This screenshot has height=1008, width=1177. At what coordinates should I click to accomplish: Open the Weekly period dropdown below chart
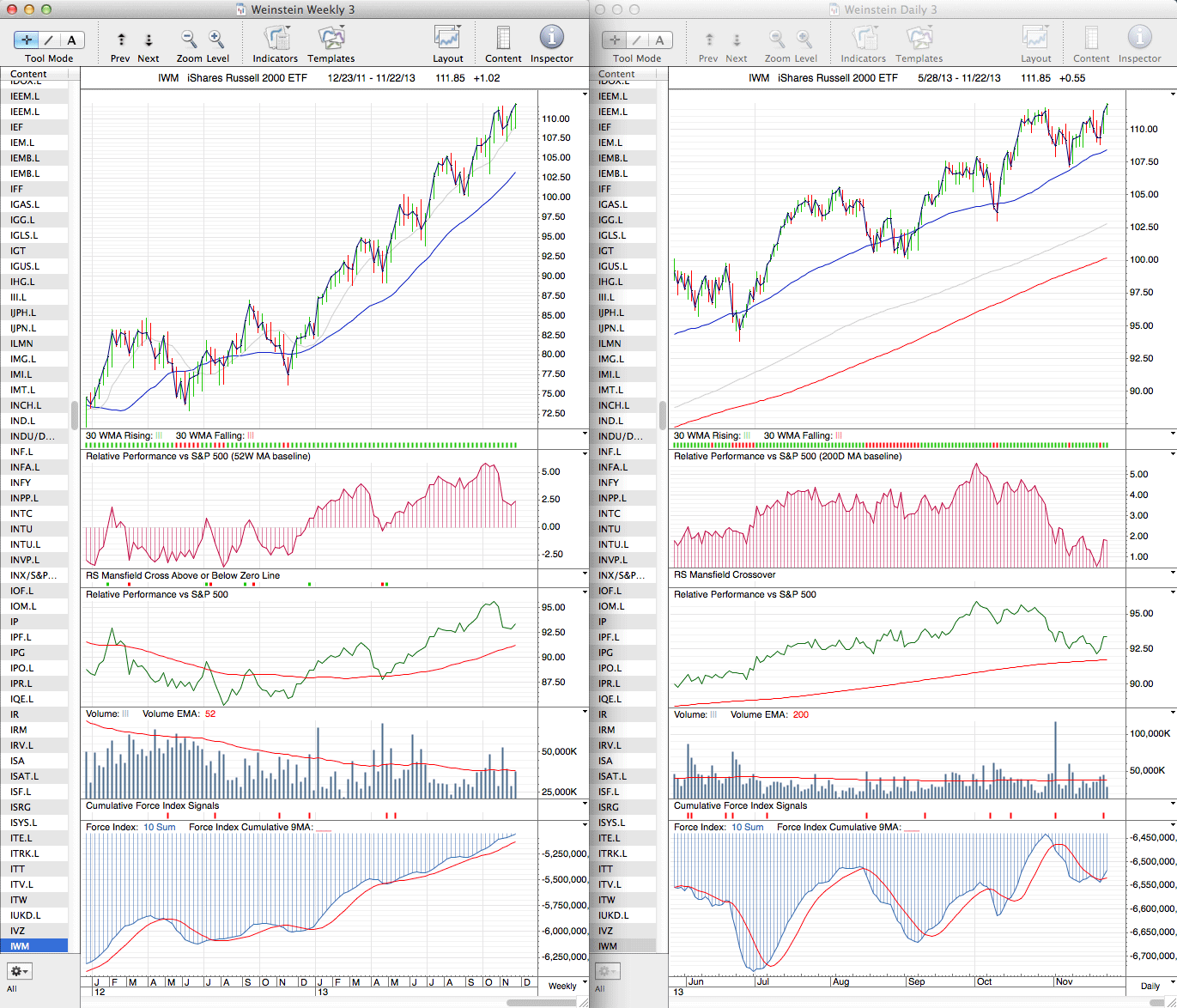567,985
